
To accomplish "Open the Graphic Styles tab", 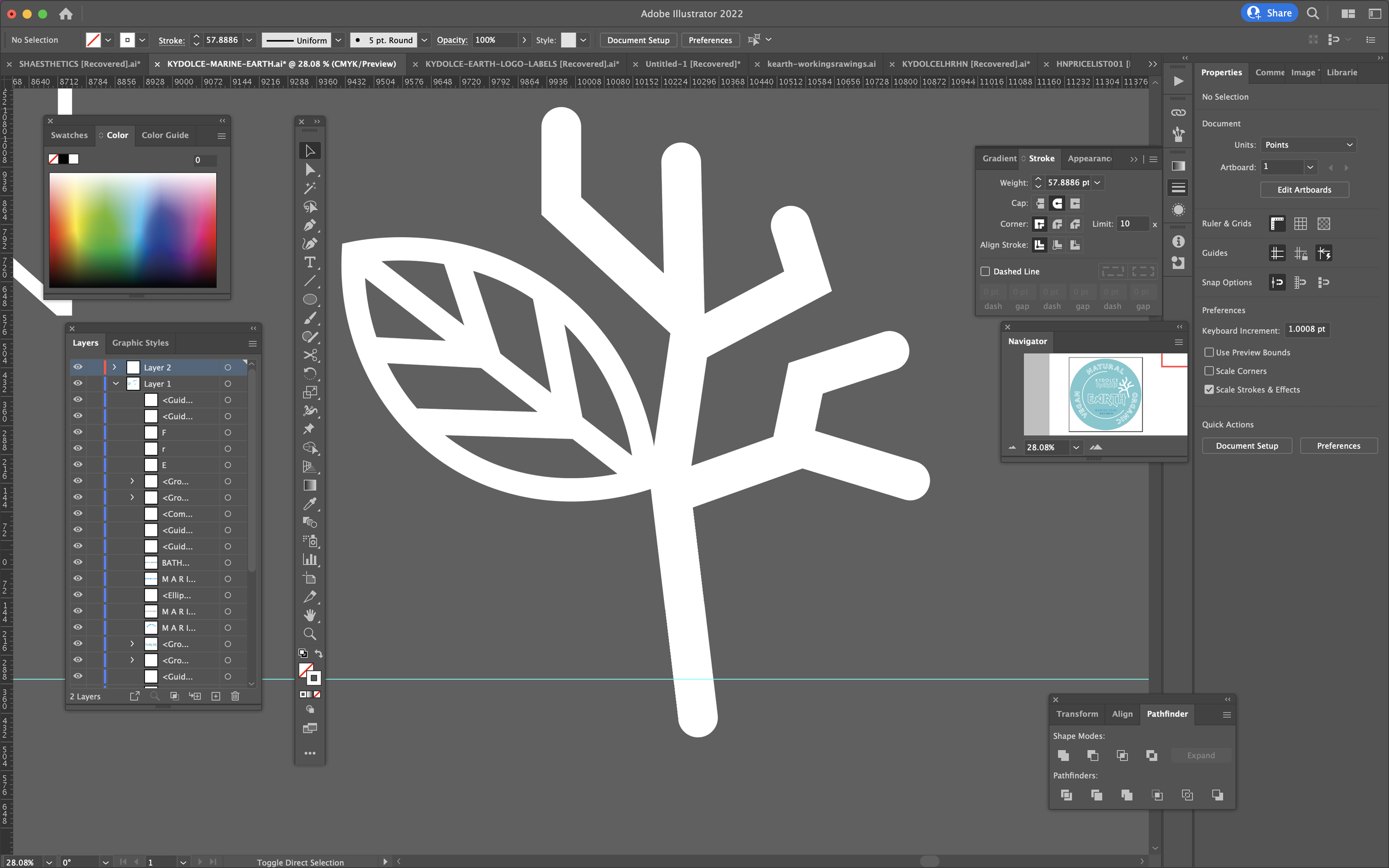I will click(x=140, y=343).
